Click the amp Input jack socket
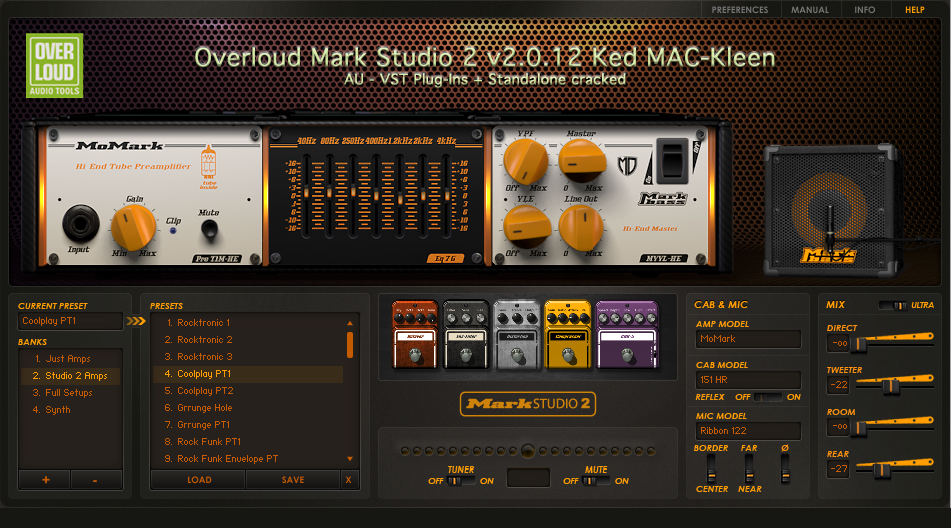951x528 pixels. [x=81, y=224]
